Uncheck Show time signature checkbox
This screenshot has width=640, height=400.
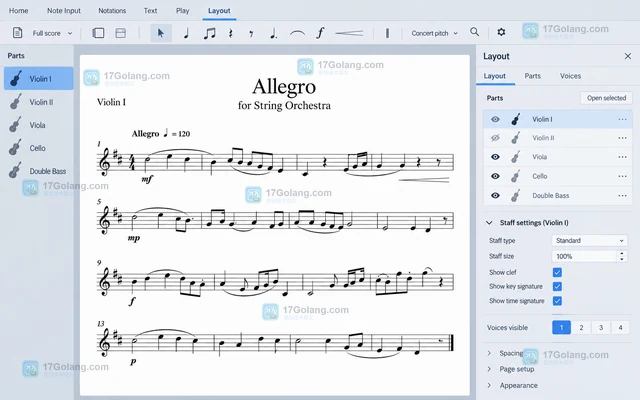pos(557,301)
